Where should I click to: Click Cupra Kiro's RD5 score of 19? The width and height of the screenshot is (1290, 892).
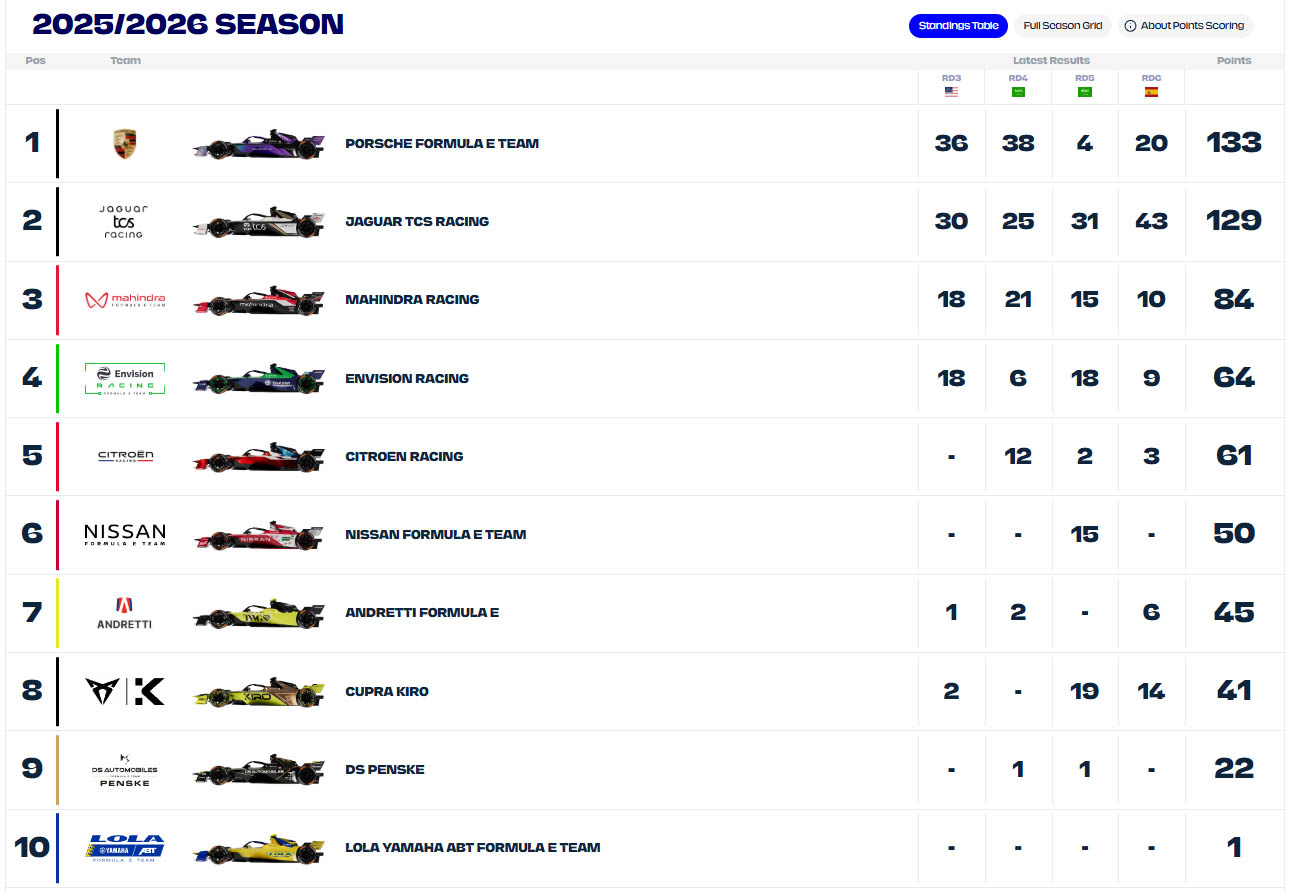[x=1084, y=691]
